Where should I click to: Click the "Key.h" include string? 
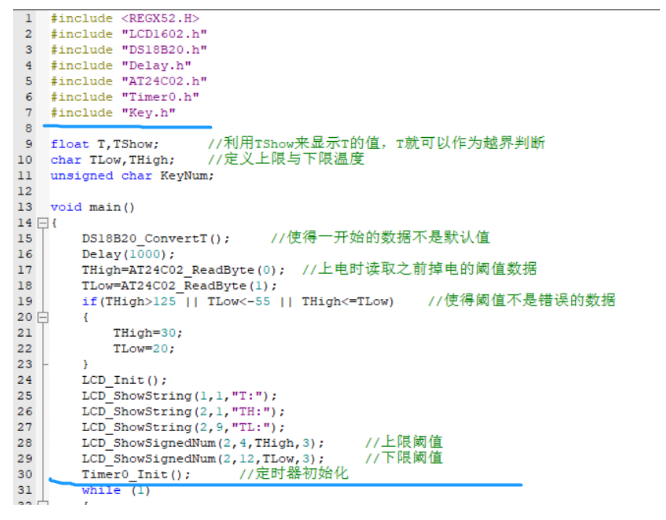click(149, 113)
